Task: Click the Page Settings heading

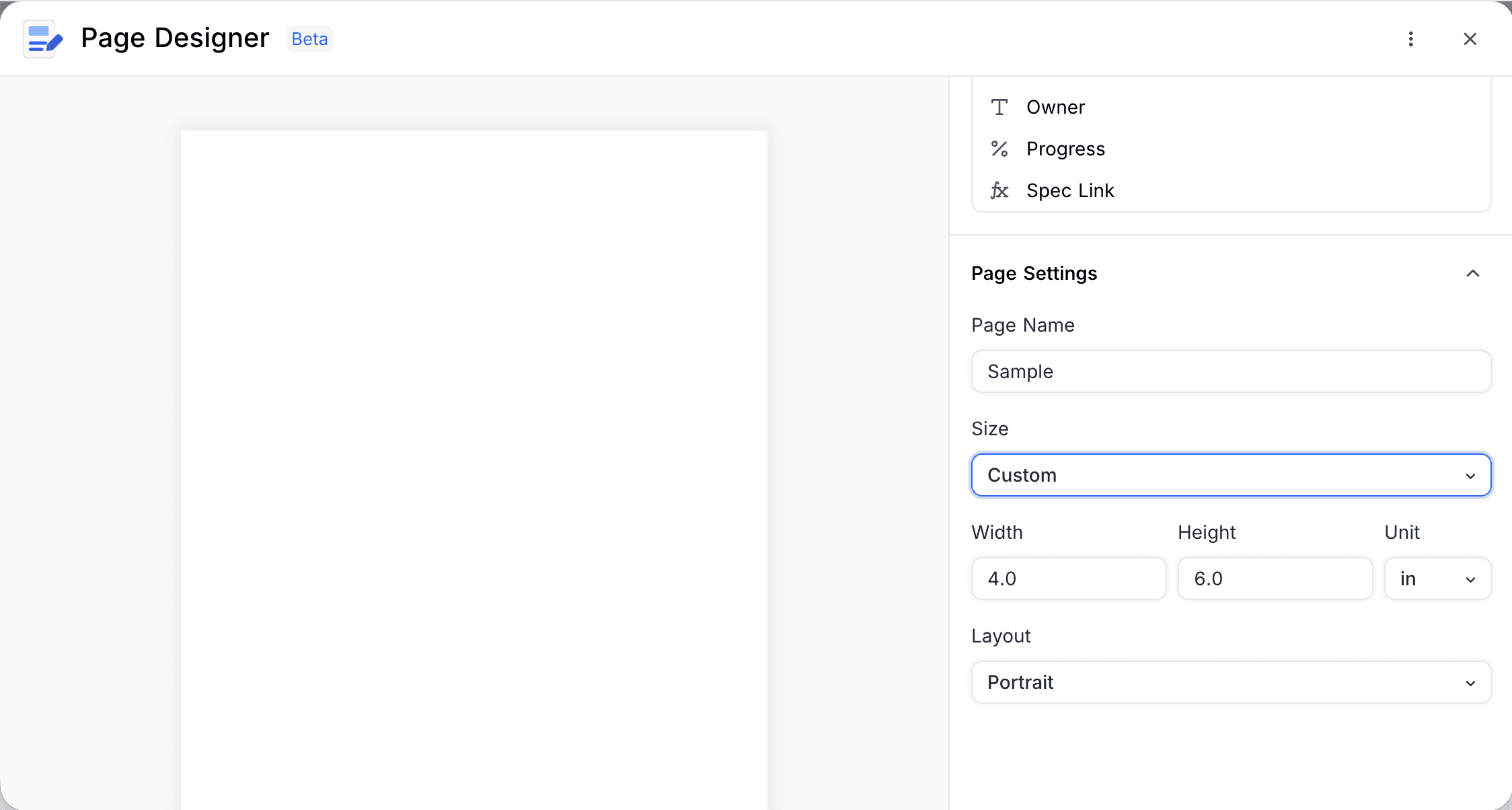Action: point(1034,273)
